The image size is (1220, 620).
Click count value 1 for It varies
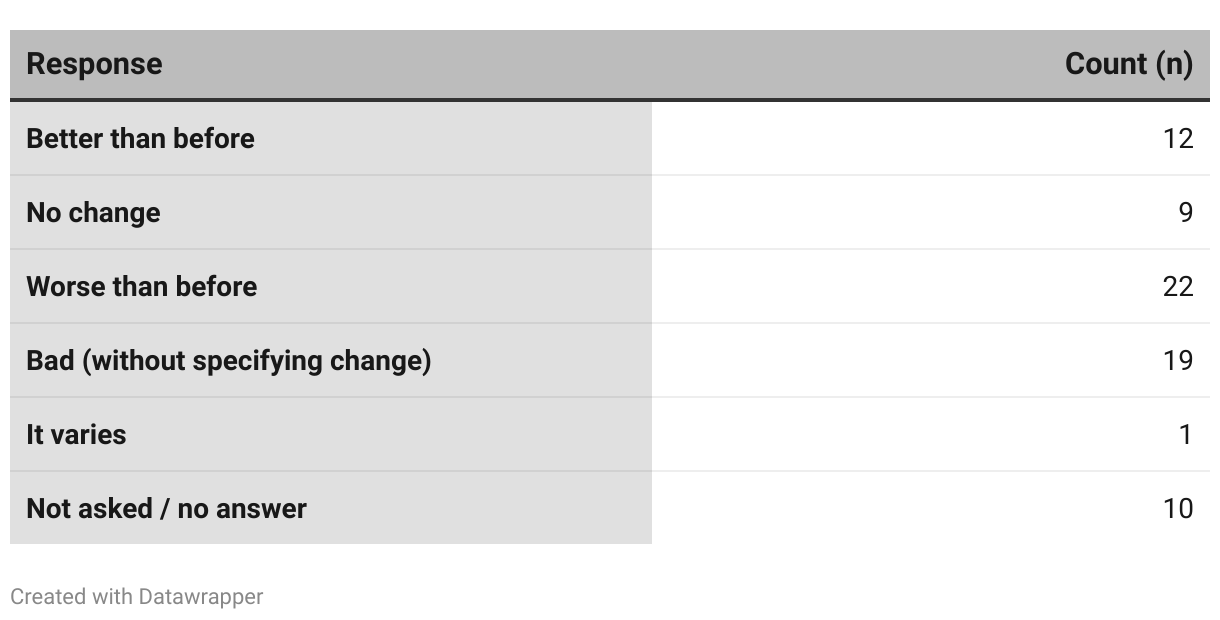[x=1185, y=434]
